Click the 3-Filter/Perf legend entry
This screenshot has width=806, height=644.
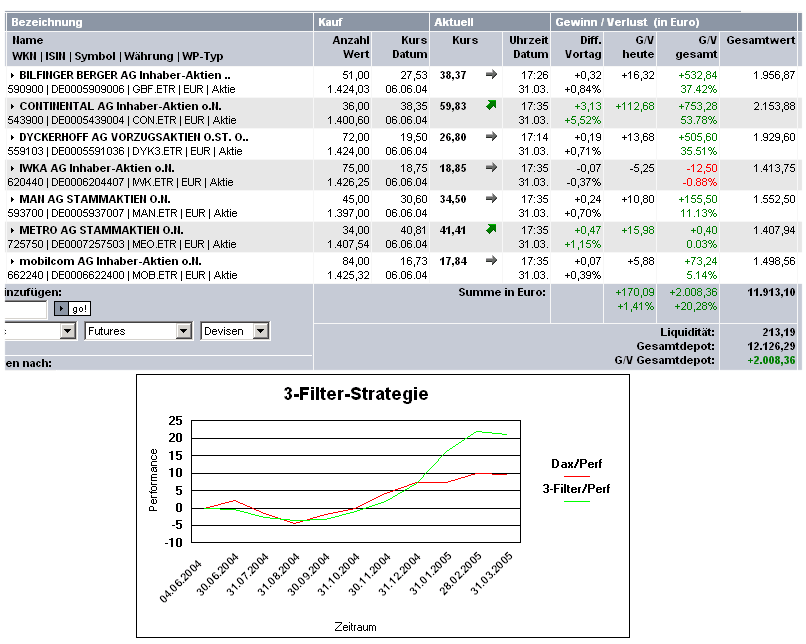tap(576, 492)
